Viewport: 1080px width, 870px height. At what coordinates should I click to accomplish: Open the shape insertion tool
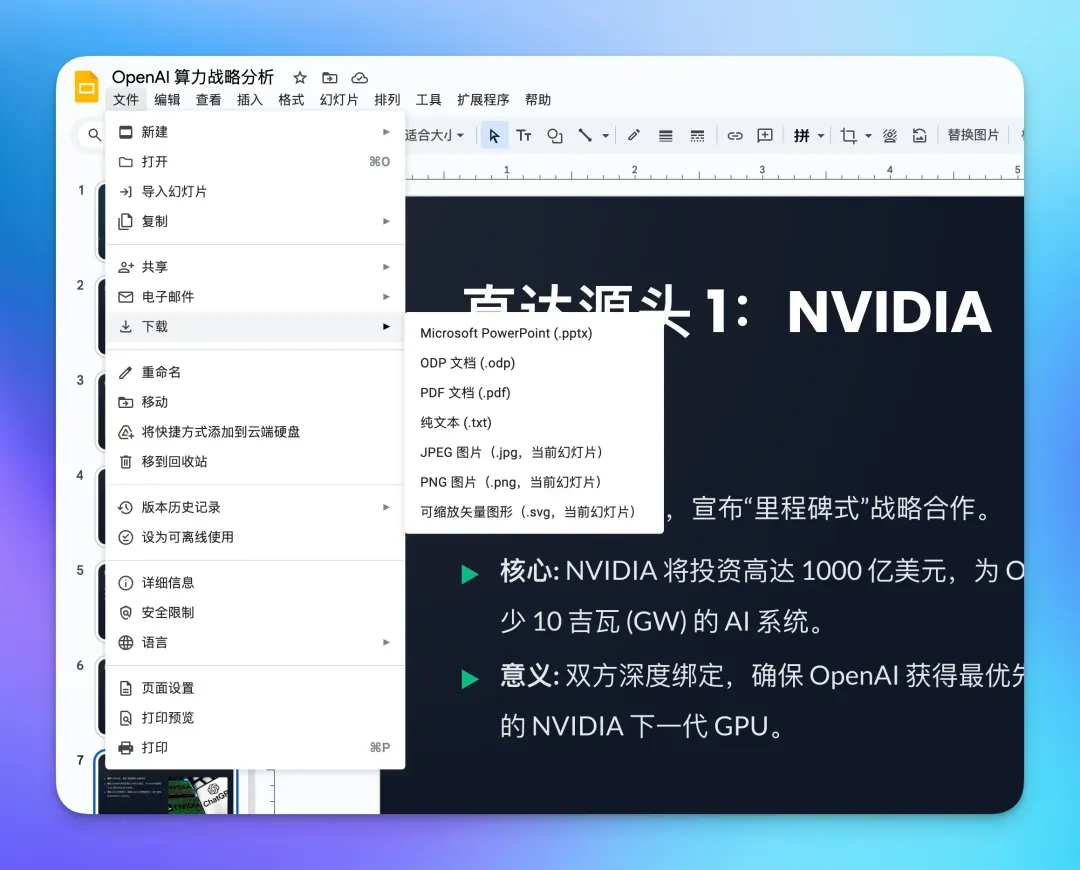tap(555, 135)
